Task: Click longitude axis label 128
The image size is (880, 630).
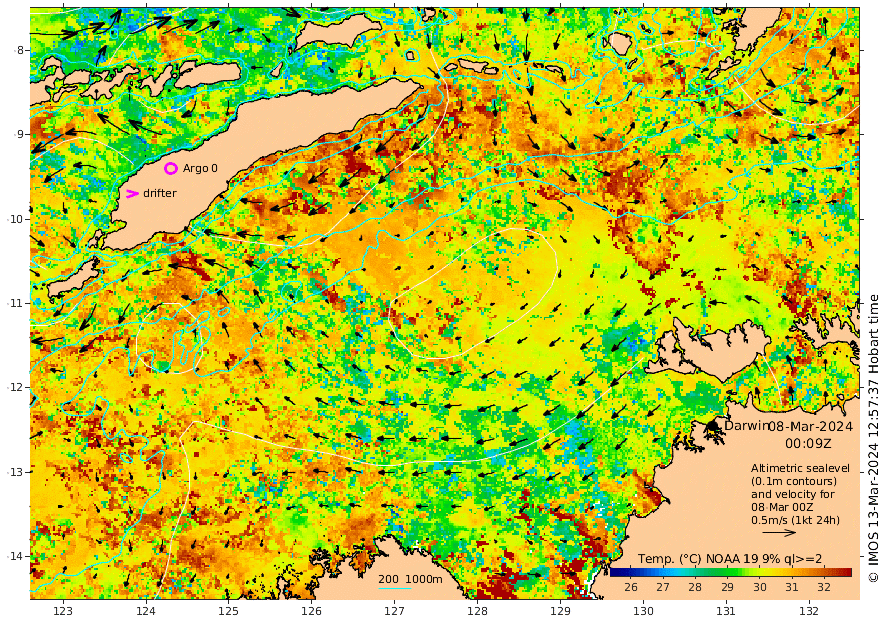Action: point(478,611)
